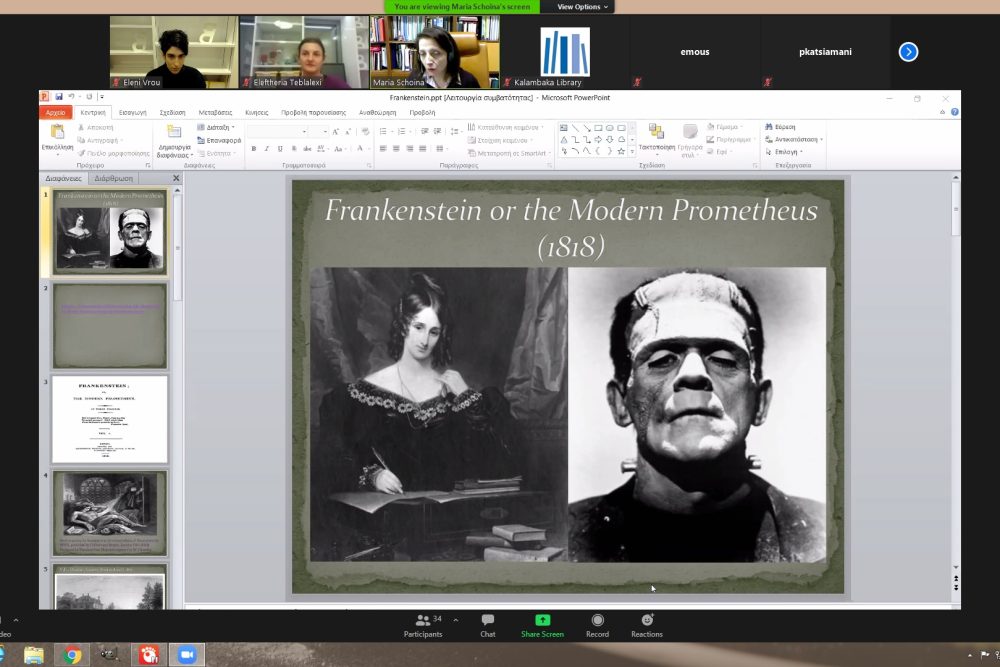This screenshot has height=667, width=1000.
Task: Select slide 3 thumbnail with title page
Action: click(110, 419)
